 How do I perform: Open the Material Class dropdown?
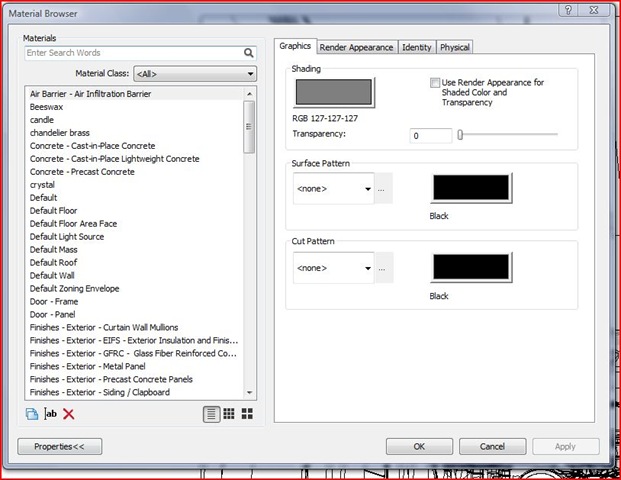pos(195,74)
